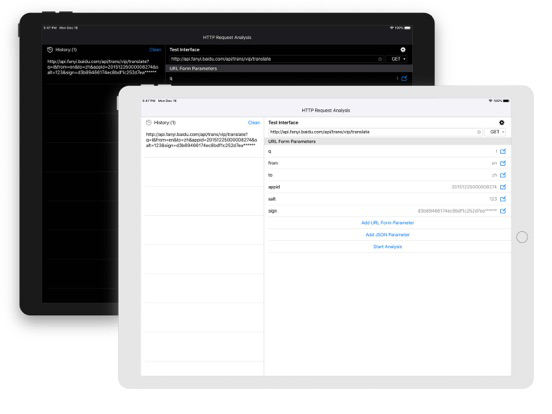Click URL Form Parameters header in dark iPad
The height and width of the screenshot is (414, 552).
pos(193,69)
